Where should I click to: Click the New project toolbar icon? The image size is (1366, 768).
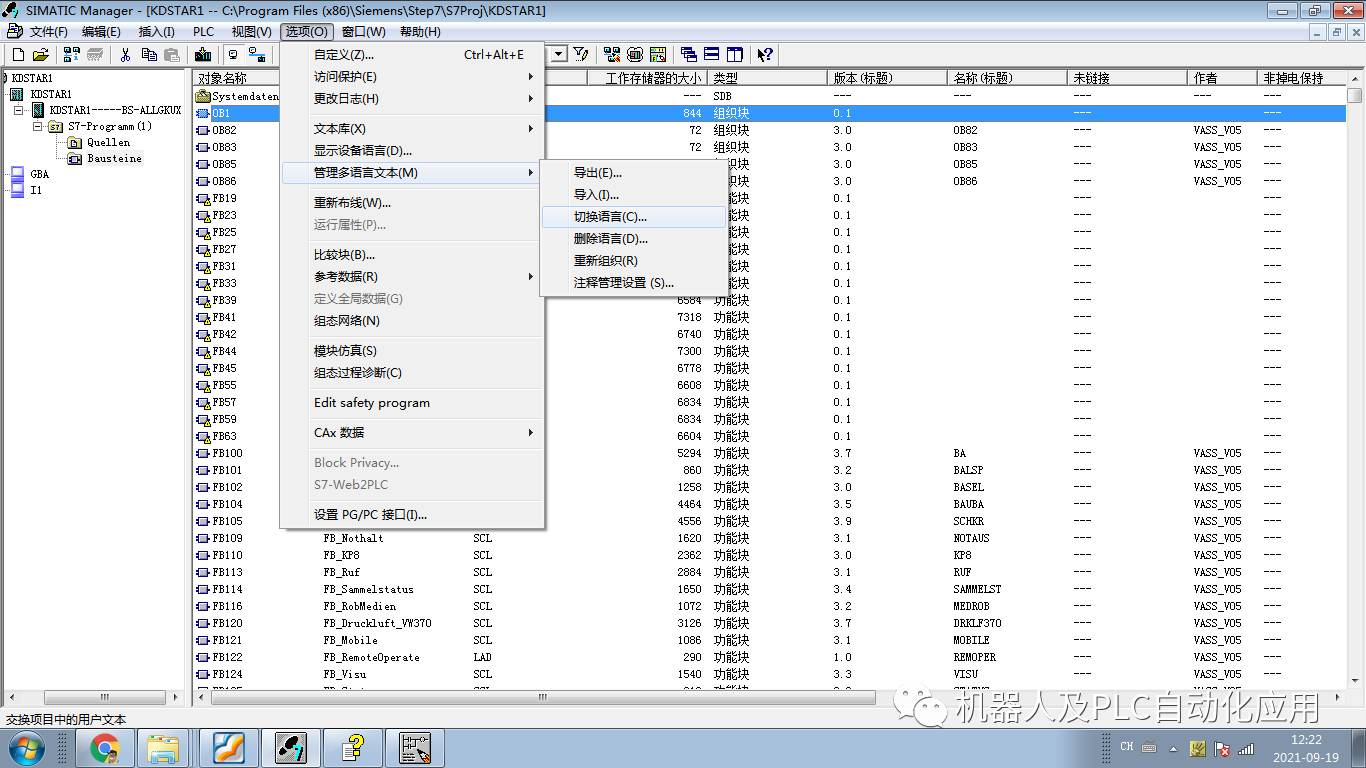point(18,55)
